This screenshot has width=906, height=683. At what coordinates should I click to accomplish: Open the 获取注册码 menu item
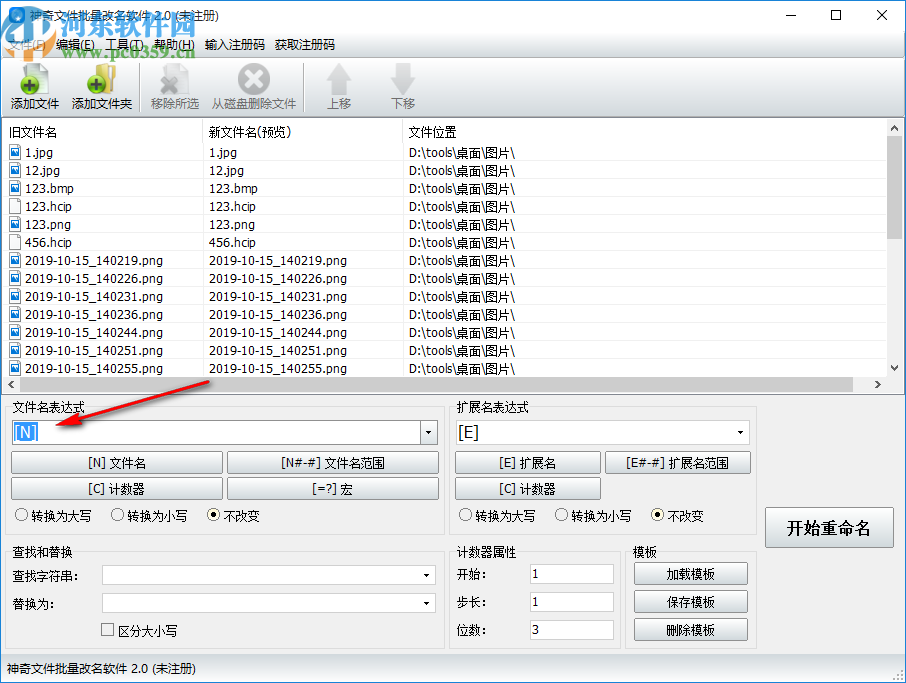pos(305,44)
